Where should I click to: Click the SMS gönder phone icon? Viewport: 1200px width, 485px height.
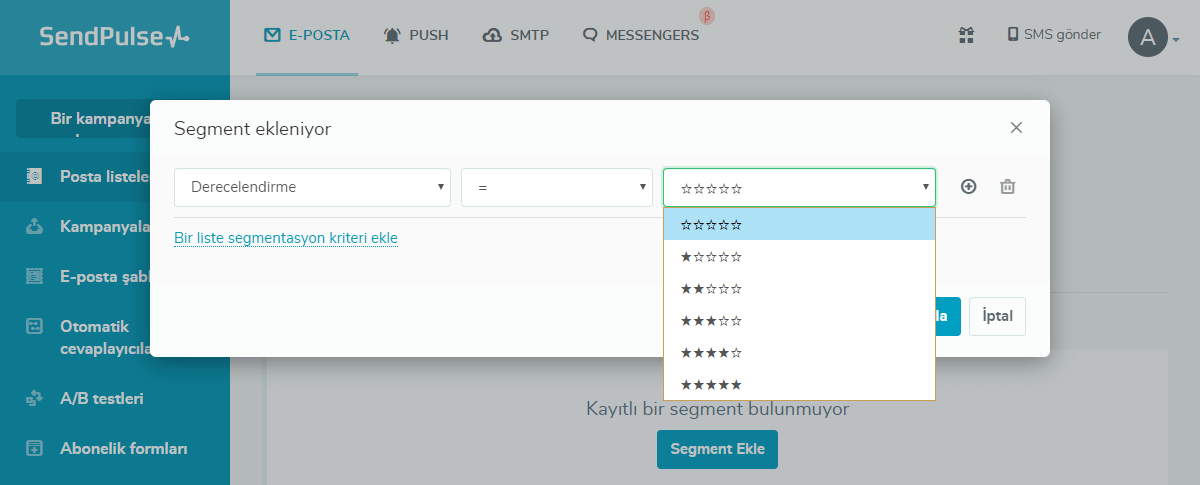click(1013, 35)
